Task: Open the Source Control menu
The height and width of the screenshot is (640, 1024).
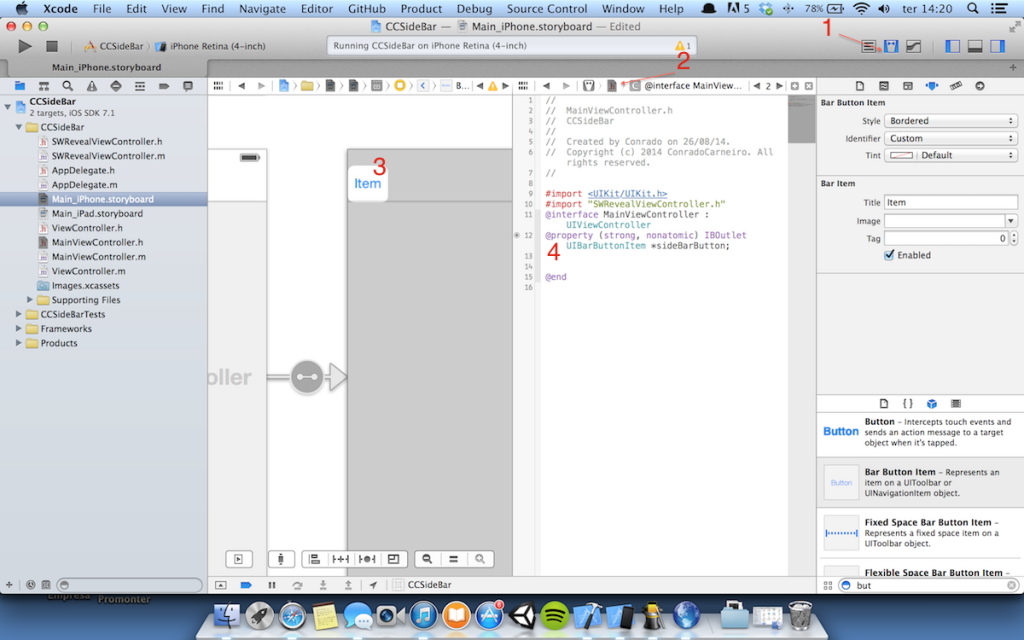Action: pos(547,9)
